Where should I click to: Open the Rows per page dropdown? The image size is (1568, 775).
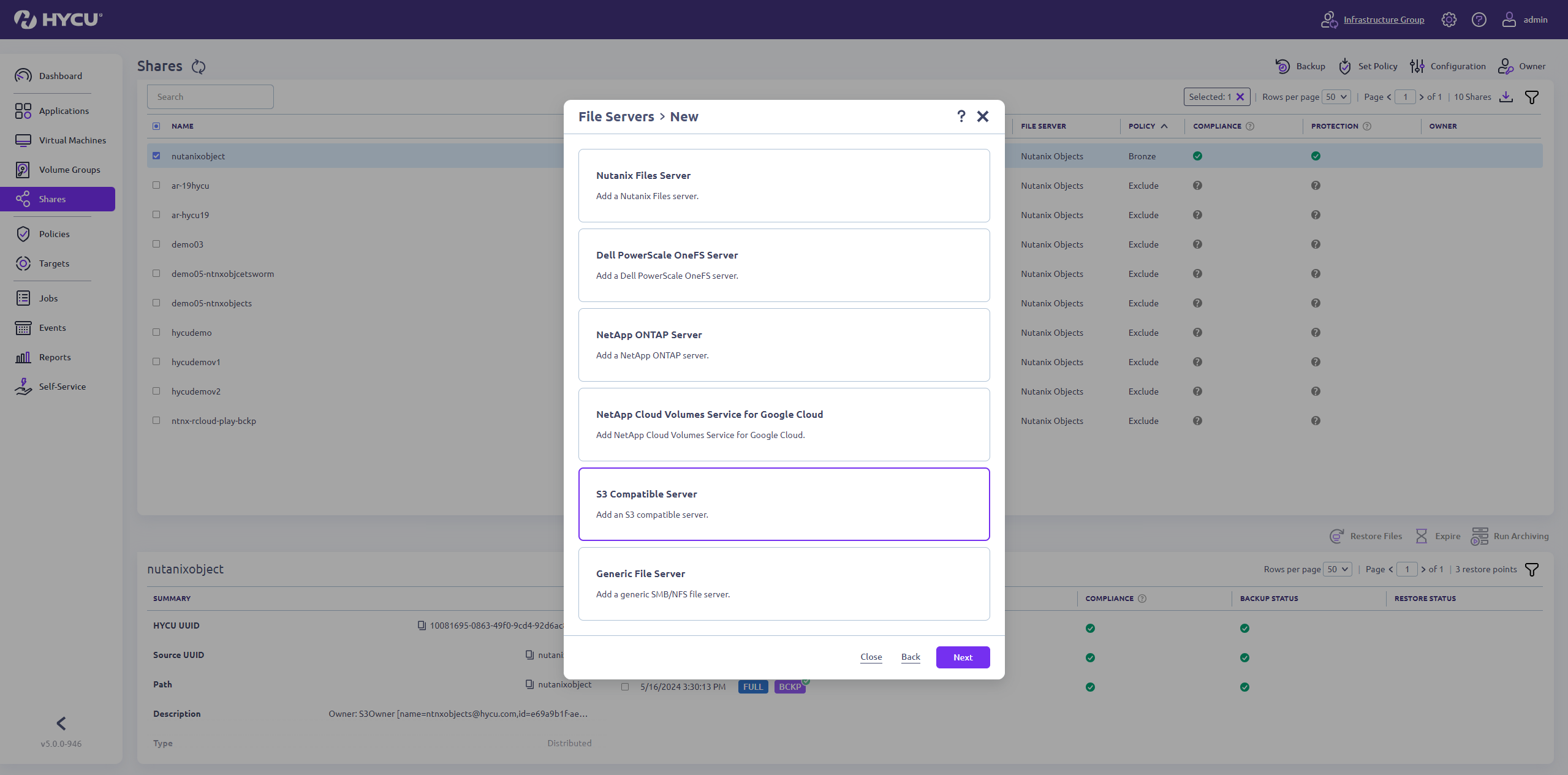click(1335, 96)
